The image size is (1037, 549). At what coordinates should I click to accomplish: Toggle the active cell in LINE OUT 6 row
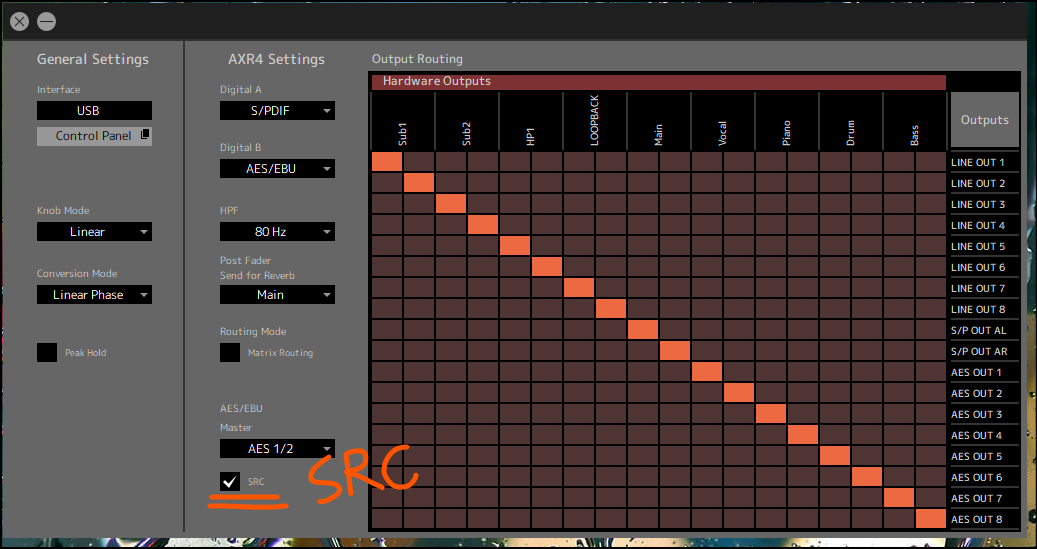[547, 267]
